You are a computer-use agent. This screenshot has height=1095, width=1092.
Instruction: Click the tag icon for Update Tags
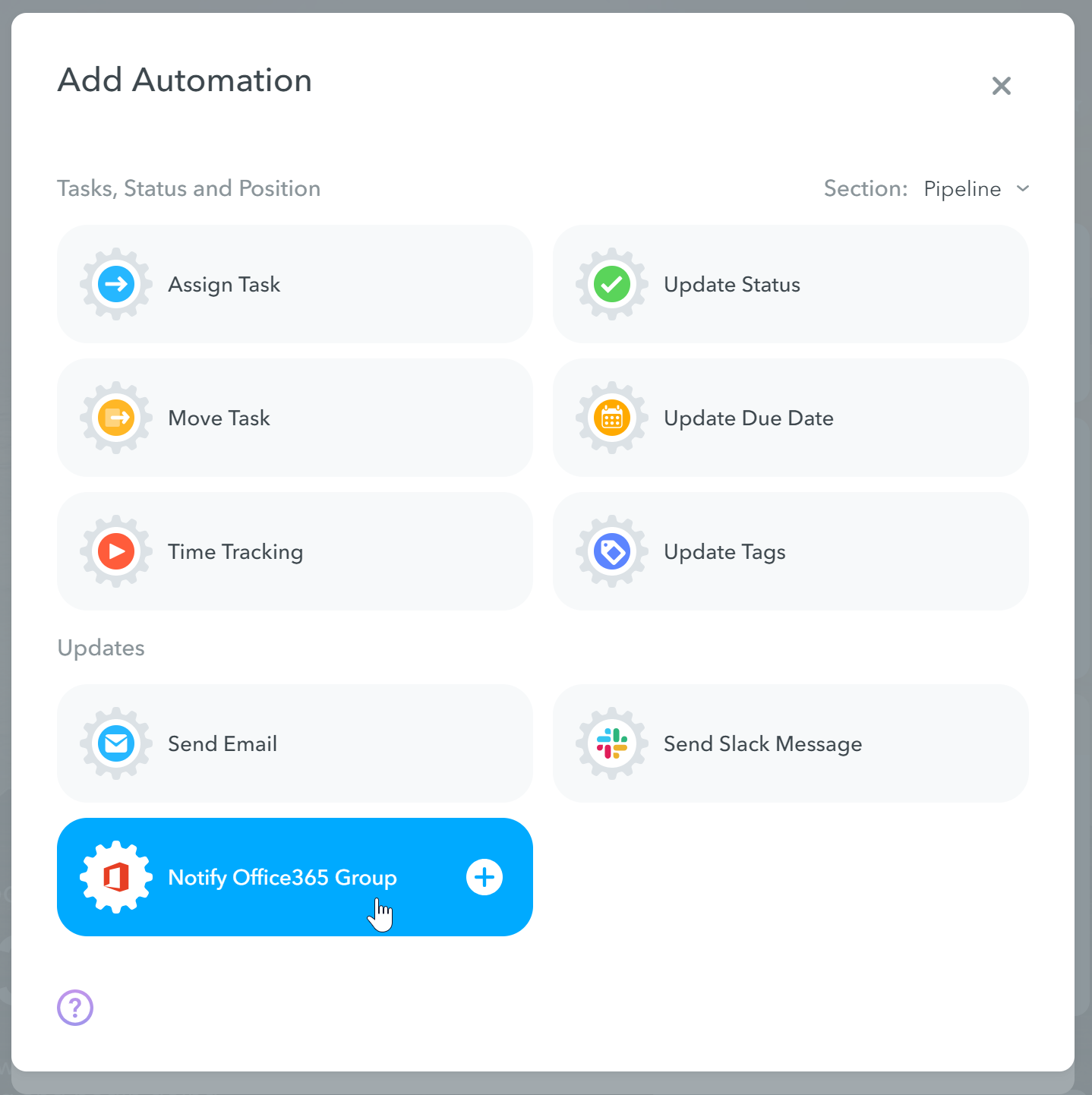(x=611, y=551)
